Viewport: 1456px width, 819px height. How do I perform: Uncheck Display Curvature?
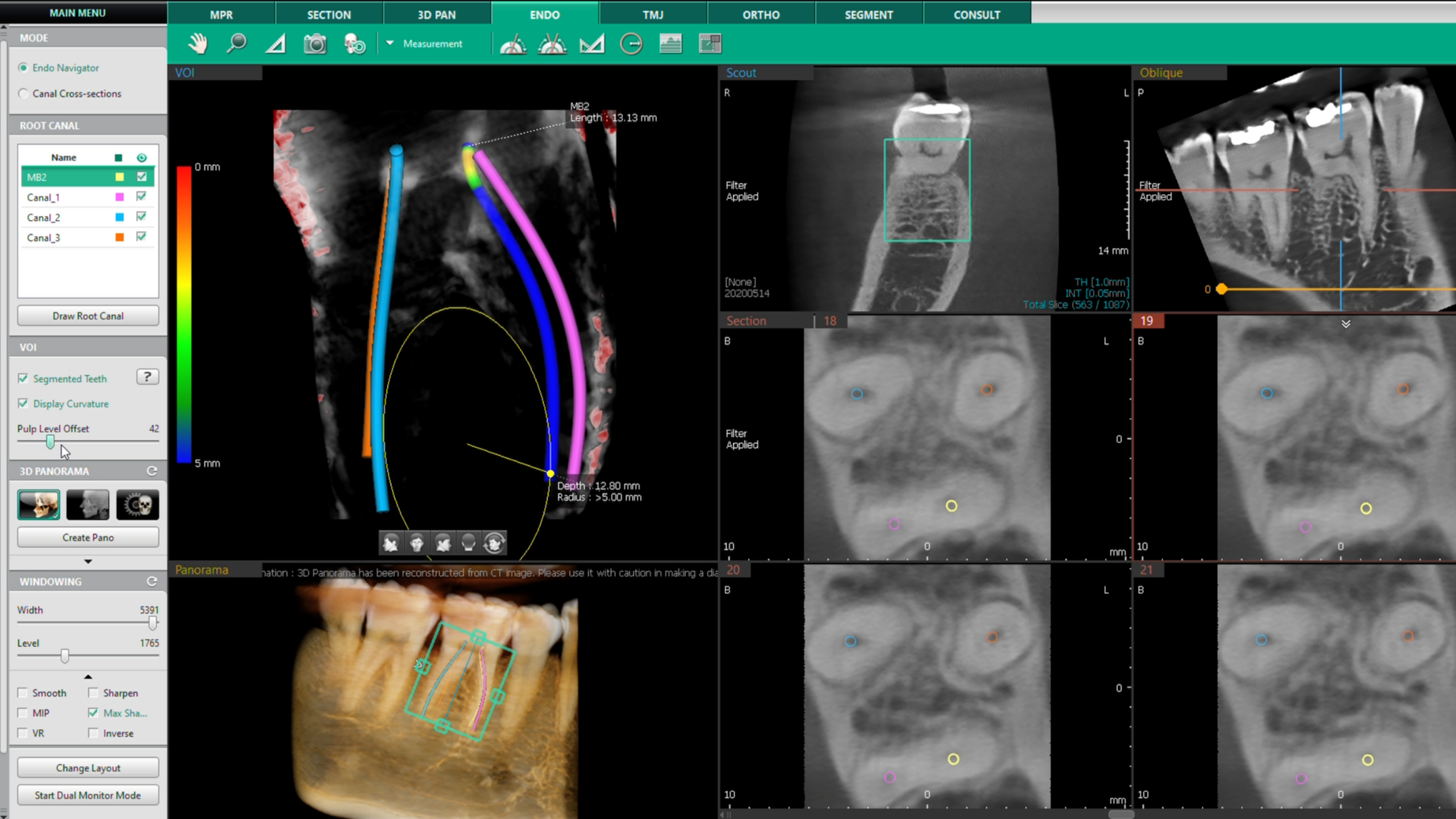pyautogui.click(x=23, y=403)
